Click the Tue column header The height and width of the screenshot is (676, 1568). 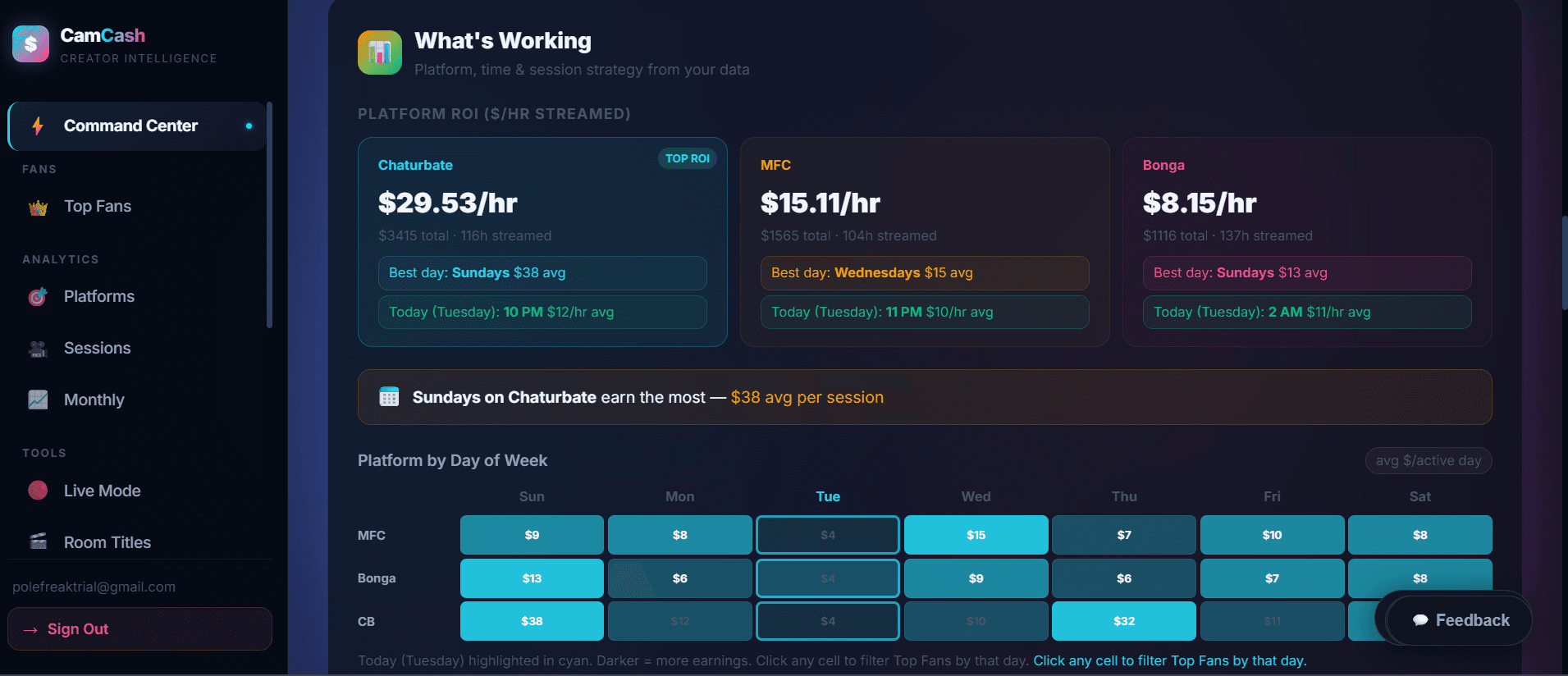828,496
